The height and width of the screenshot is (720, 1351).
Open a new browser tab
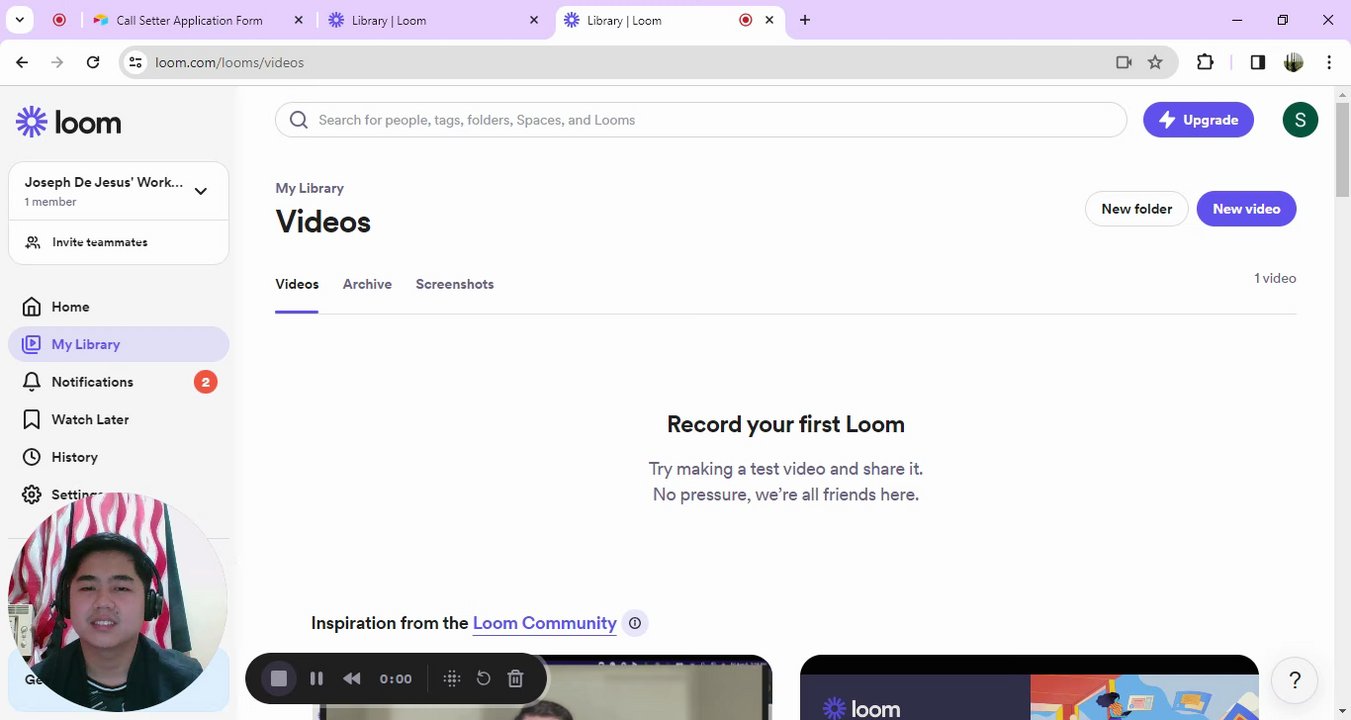(x=805, y=20)
